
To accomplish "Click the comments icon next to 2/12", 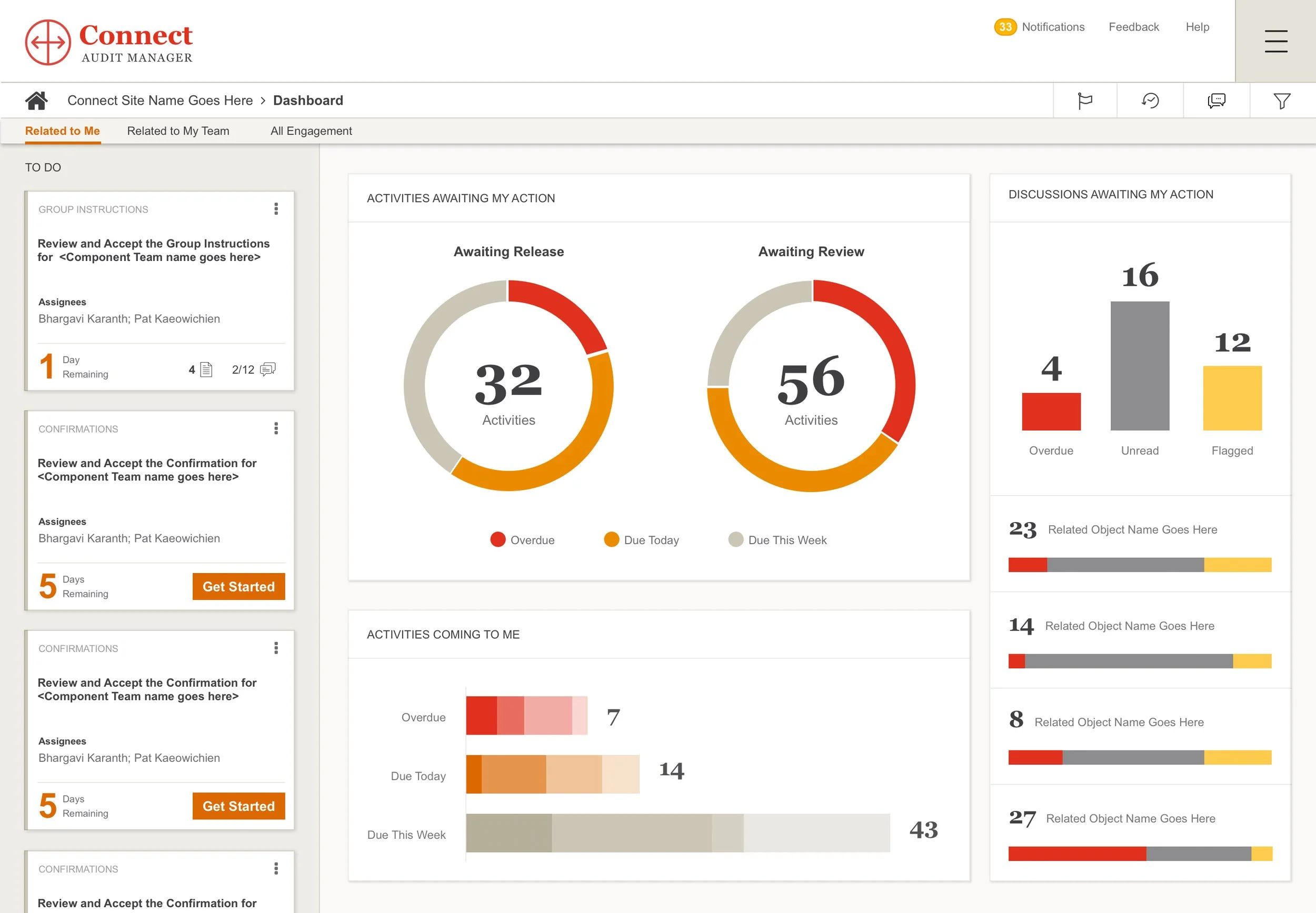I will click(268, 369).
